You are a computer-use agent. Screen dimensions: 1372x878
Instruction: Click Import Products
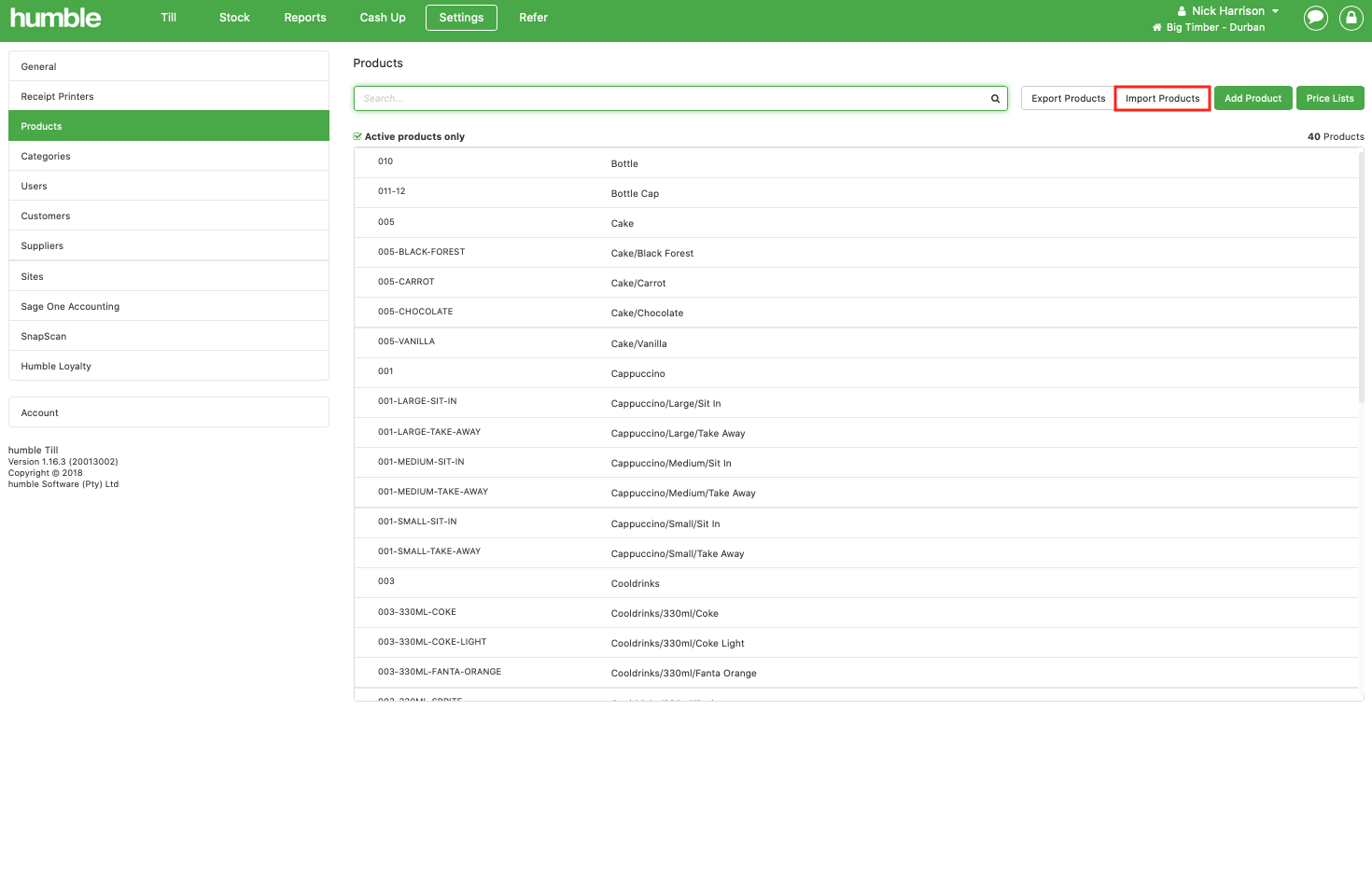tap(1162, 98)
